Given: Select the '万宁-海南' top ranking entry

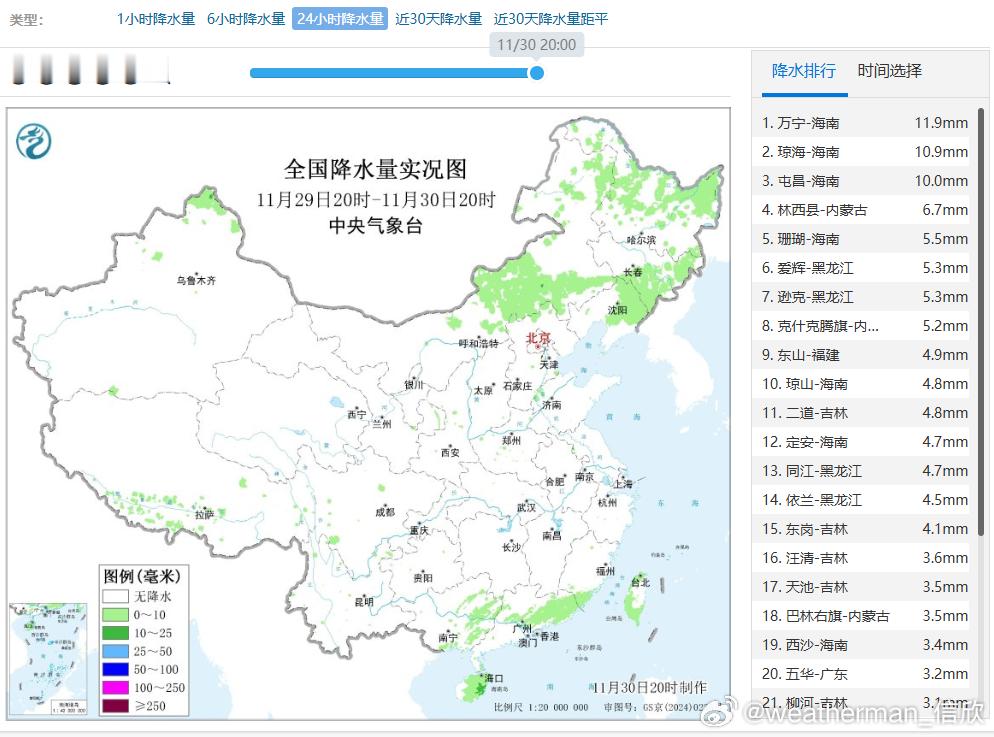Looking at the screenshot, I should [862, 123].
